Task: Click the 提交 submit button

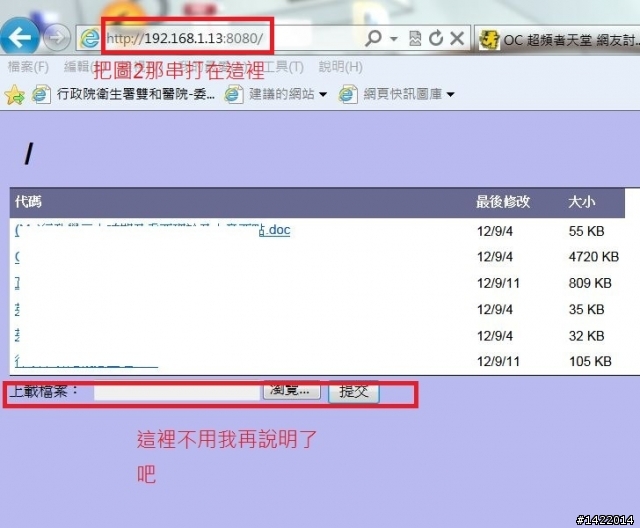Action: [x=354, y=392]
